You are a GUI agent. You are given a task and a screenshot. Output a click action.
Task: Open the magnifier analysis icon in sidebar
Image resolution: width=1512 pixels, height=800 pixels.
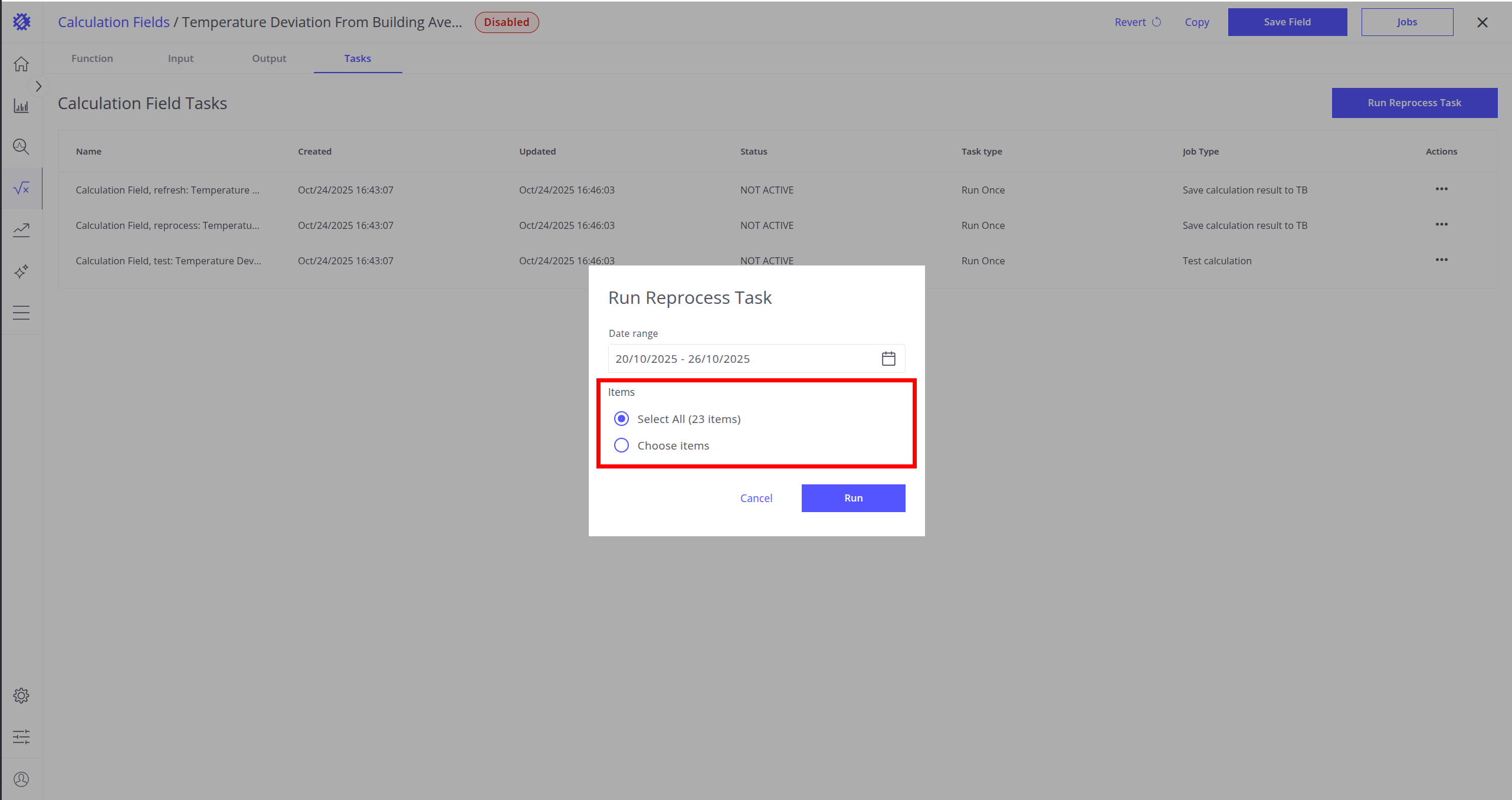click(x=21, y=146)
